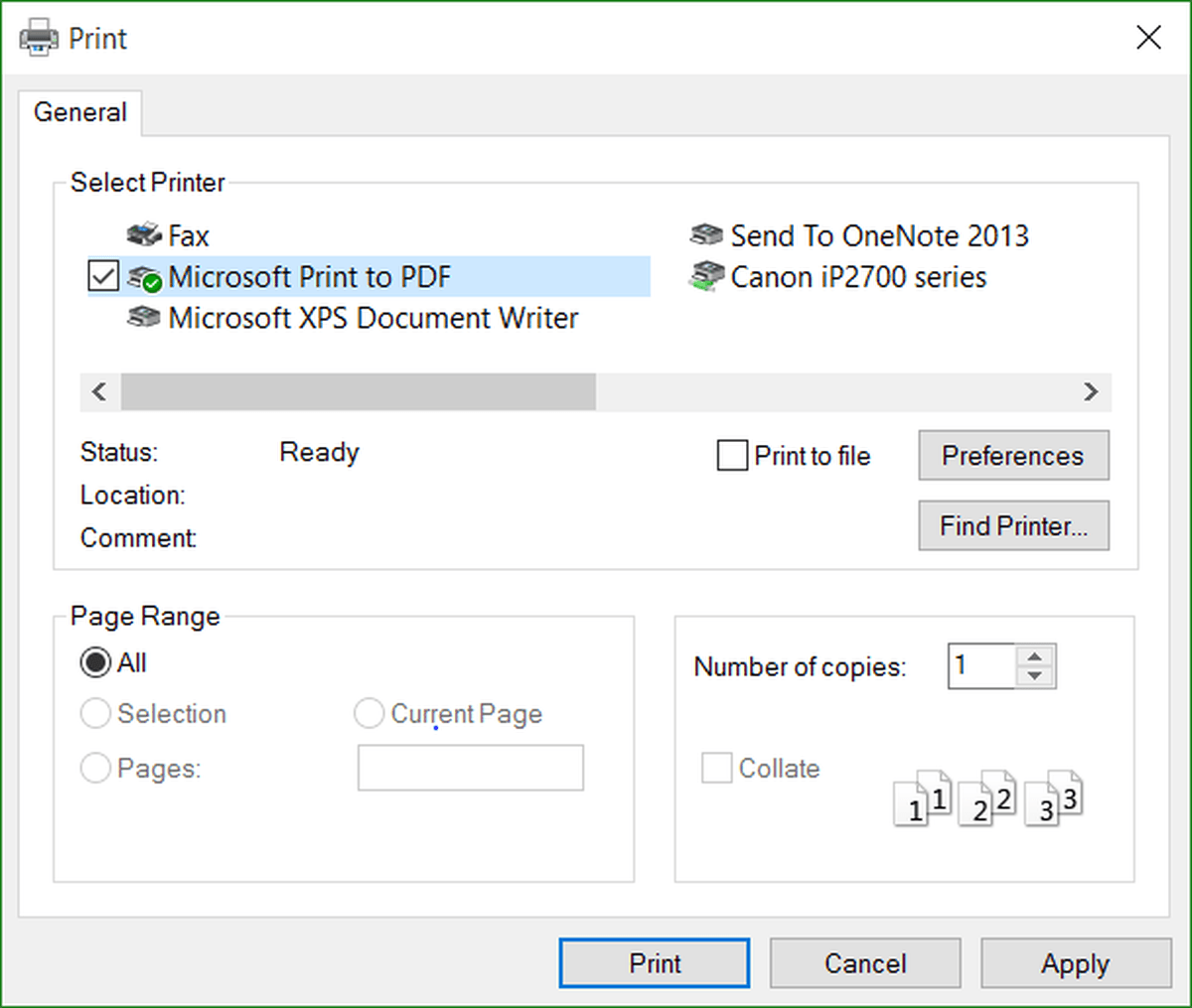This screenshot has height=1008, width=1192.
Task: Choose the Pages page range option
Action: point(95,768)
